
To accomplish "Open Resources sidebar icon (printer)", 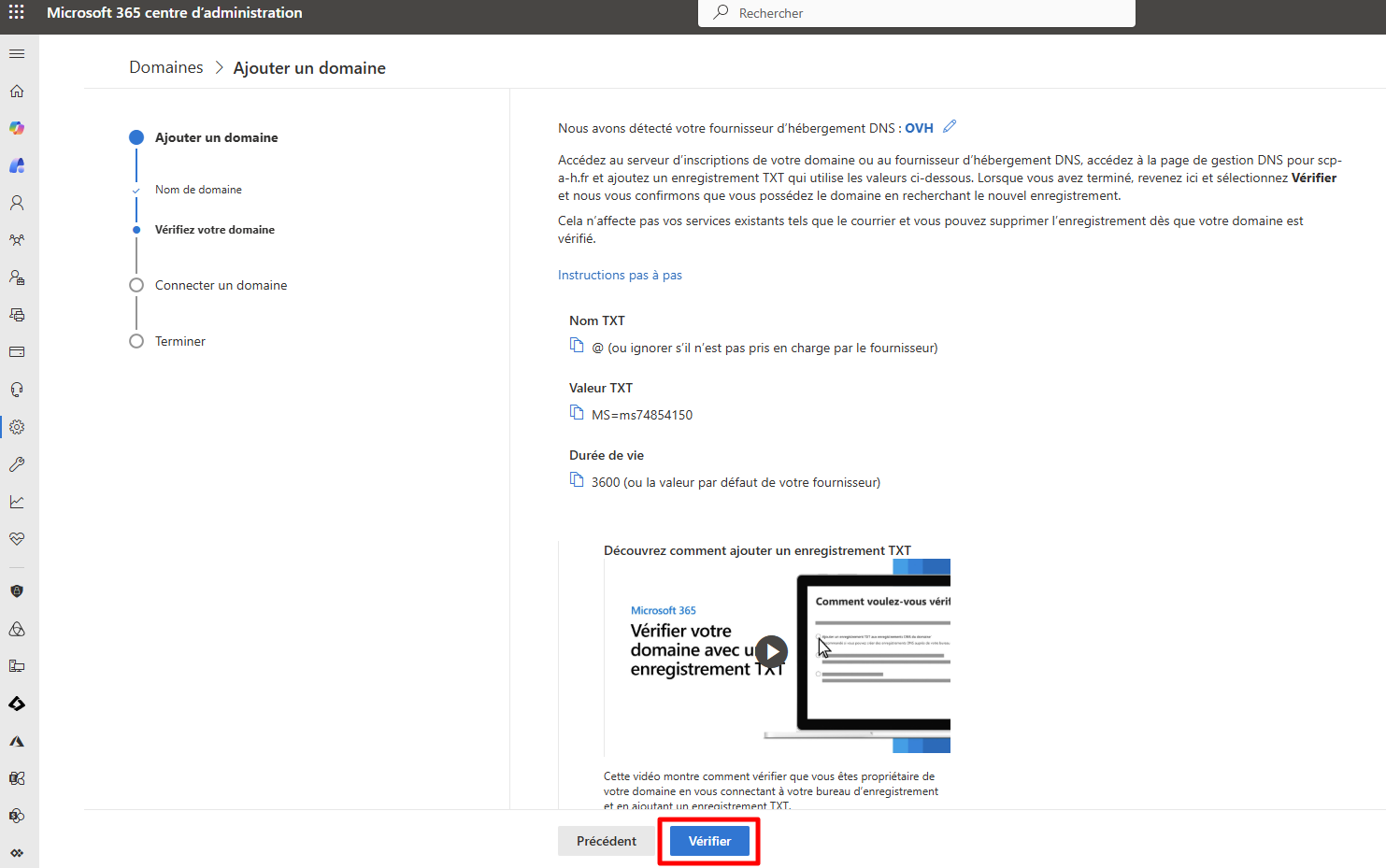I will click(x=17, y=315).
